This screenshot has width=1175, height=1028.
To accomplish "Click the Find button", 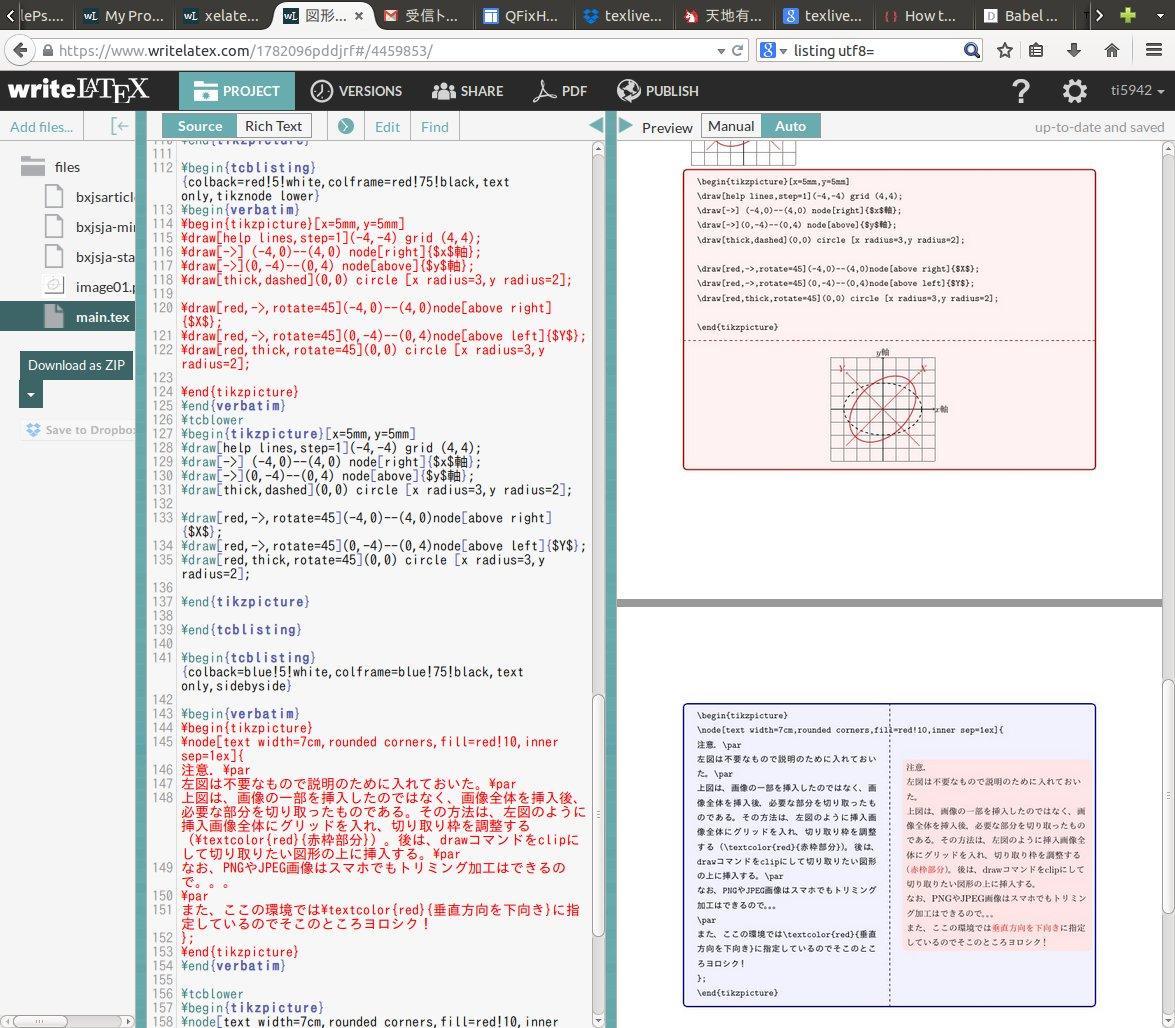I will 435,127.
